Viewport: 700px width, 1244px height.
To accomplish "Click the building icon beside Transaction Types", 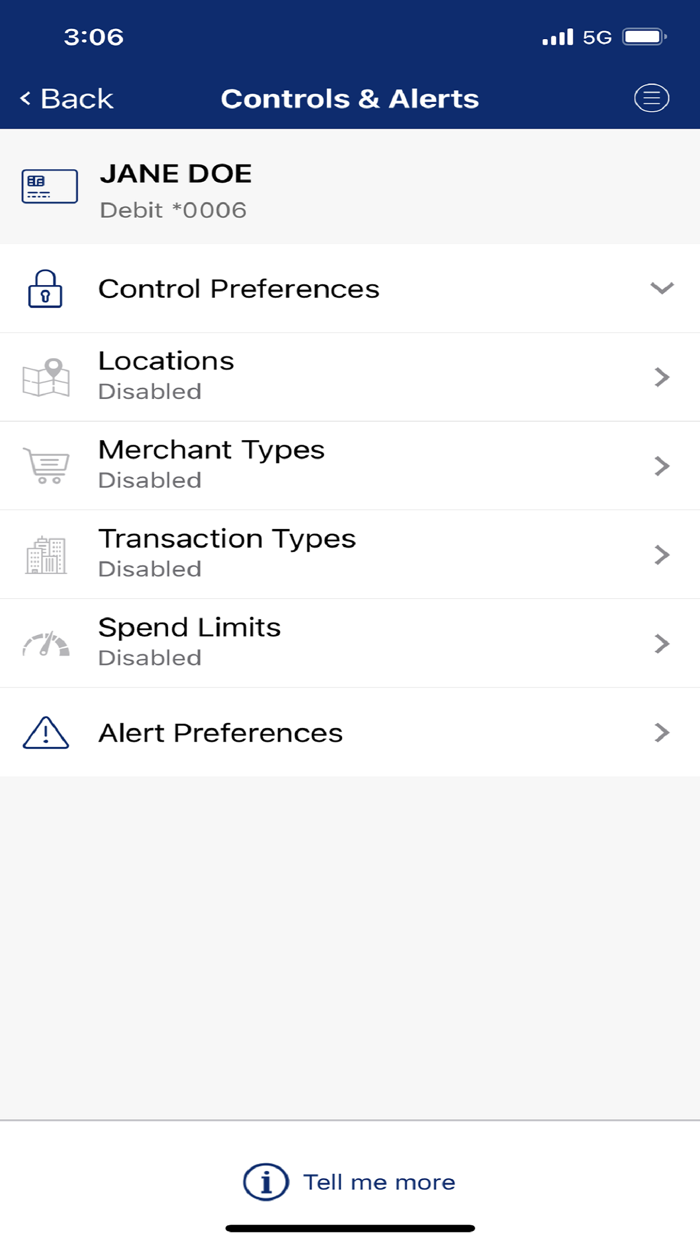I will point(45,554).
